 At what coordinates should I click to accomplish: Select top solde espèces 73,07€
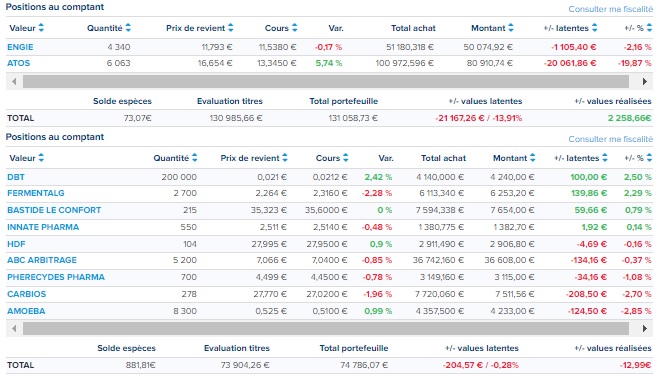coord(137,118)
